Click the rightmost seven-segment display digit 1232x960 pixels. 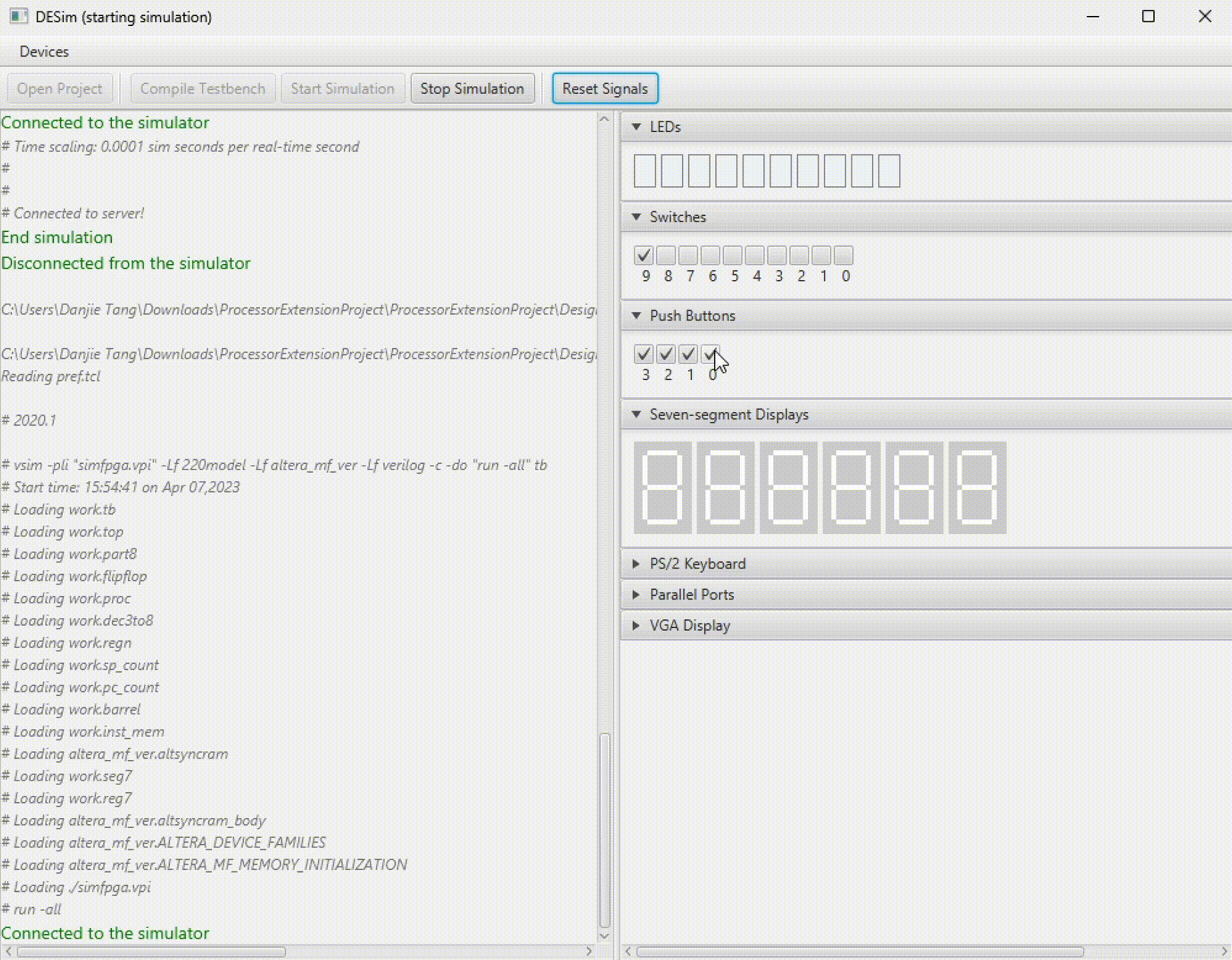(977, 487)
